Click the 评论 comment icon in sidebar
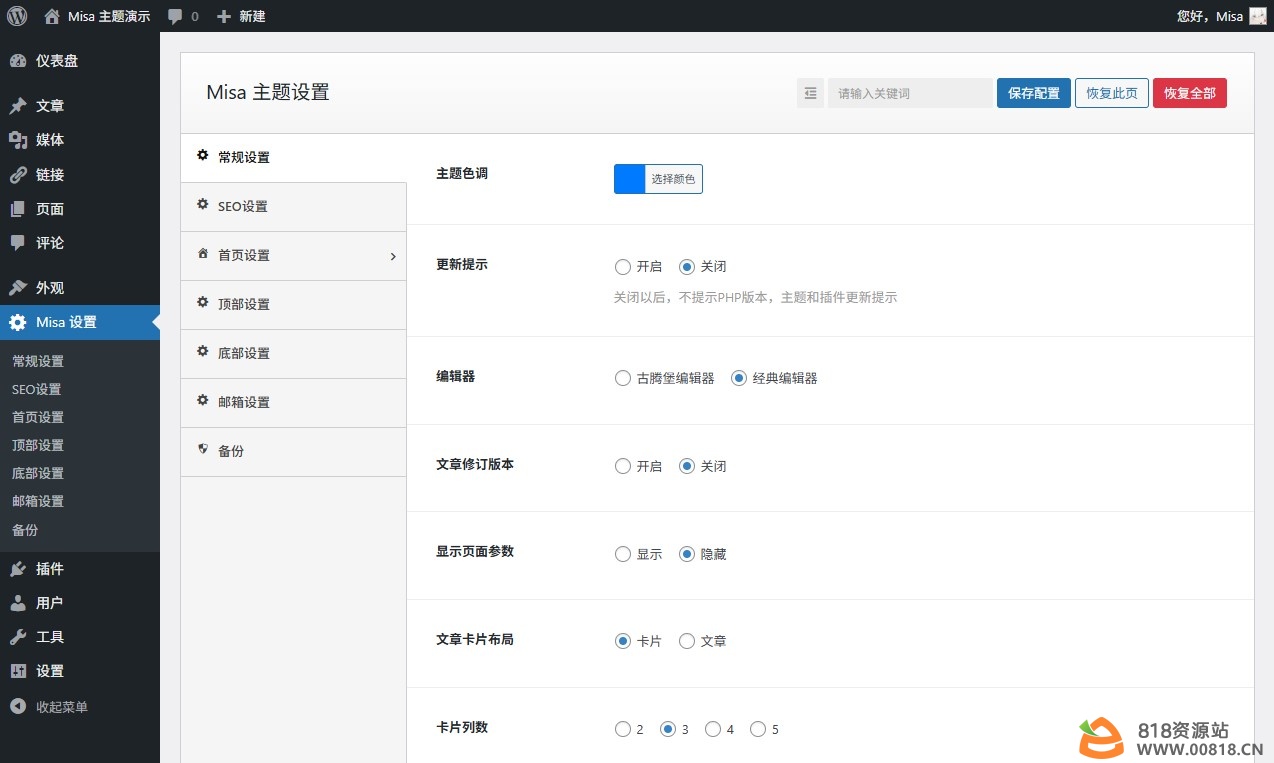Viewport: 1274px width, 763px height. (18, 243)
